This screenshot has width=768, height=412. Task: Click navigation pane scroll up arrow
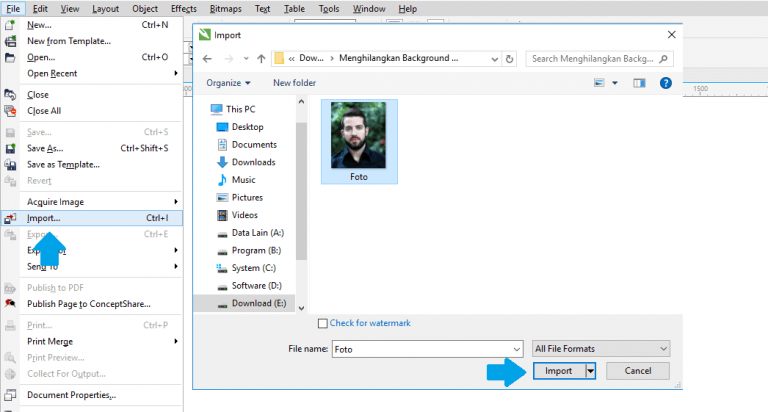301,101
